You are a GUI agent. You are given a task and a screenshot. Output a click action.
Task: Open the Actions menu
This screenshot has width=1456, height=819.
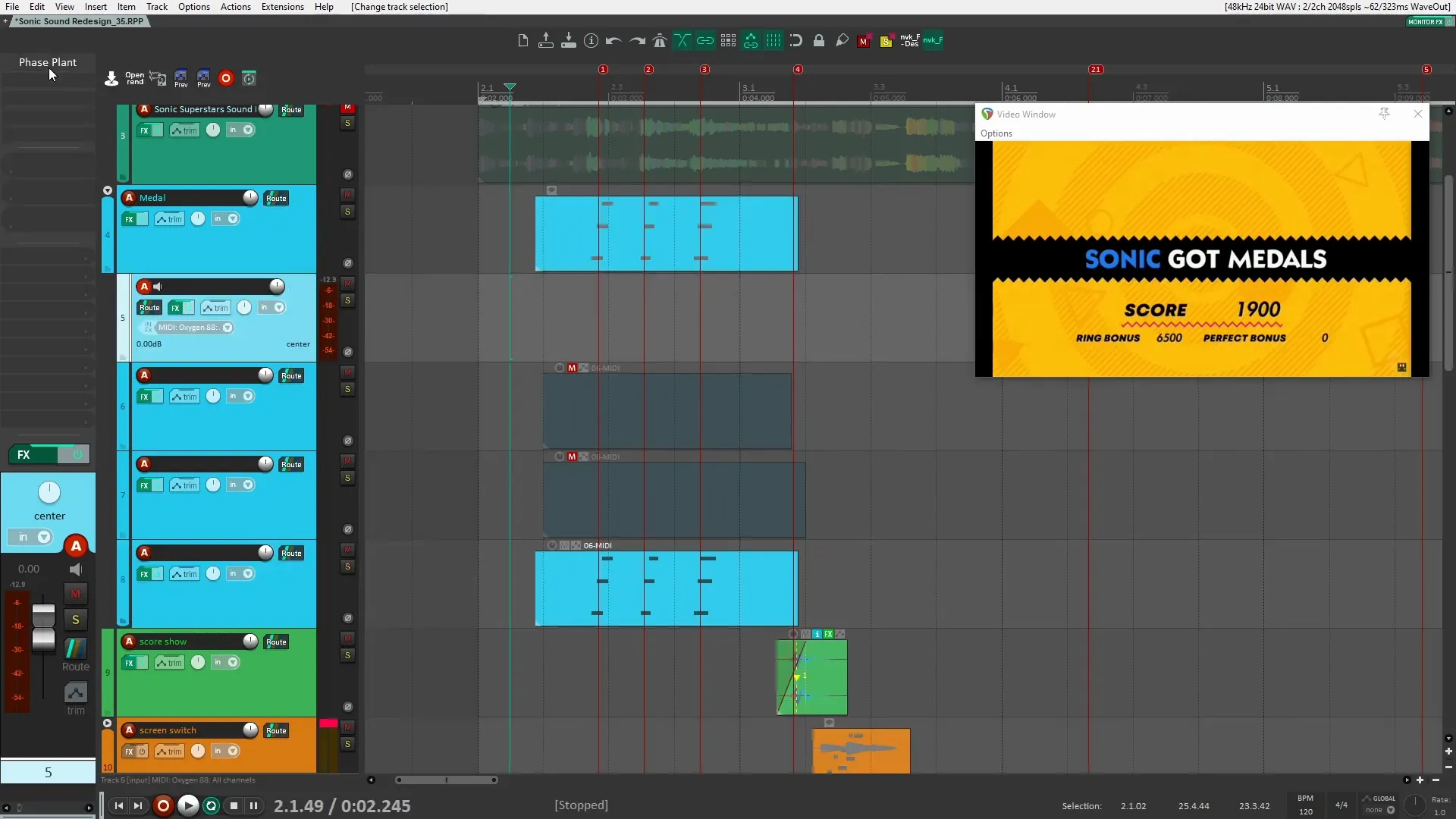236,7
